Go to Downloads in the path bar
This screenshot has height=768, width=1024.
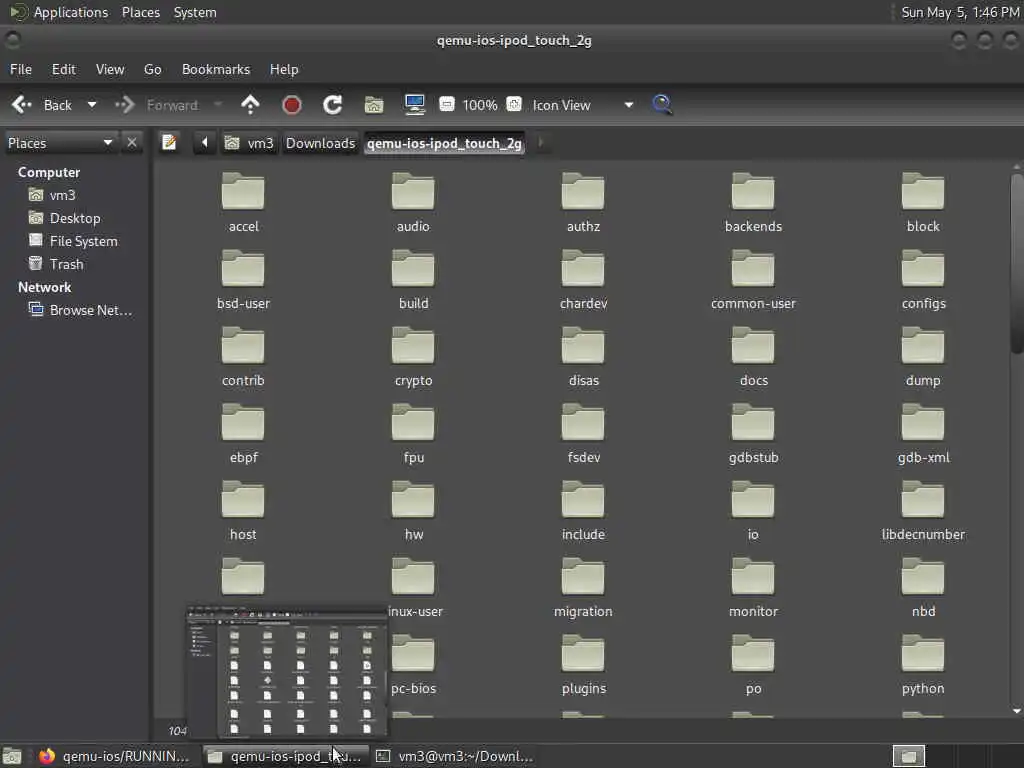(320, 143)
